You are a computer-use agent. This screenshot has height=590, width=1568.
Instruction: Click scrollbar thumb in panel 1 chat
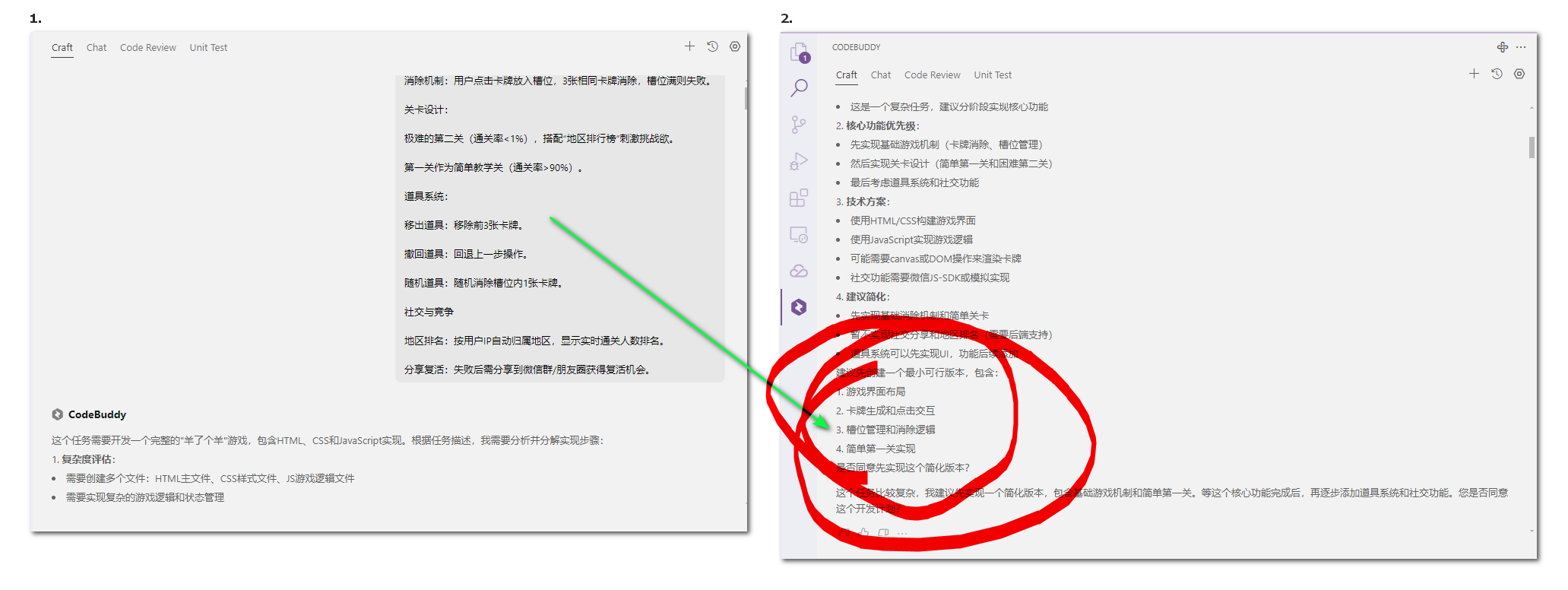pos(746,98)
